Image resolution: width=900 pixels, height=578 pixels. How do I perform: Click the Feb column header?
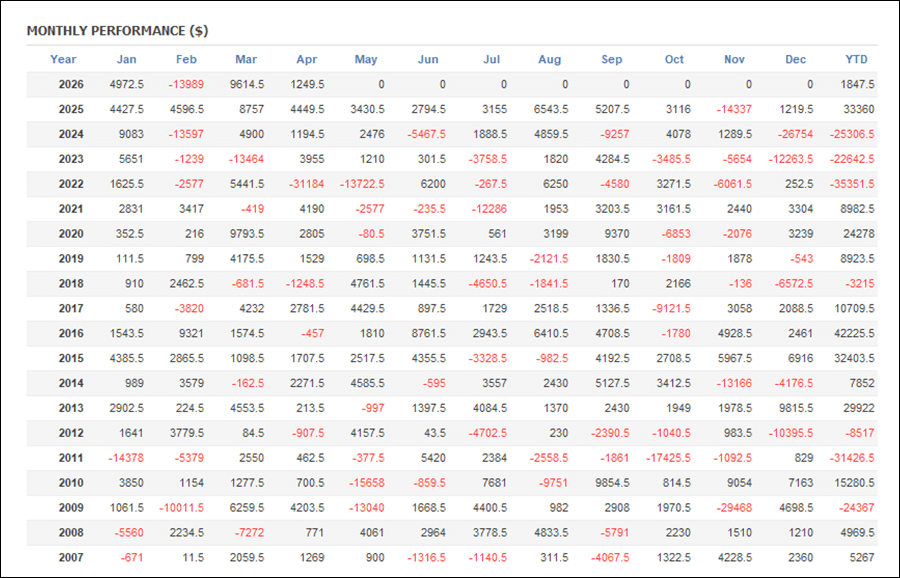[186, 59]
